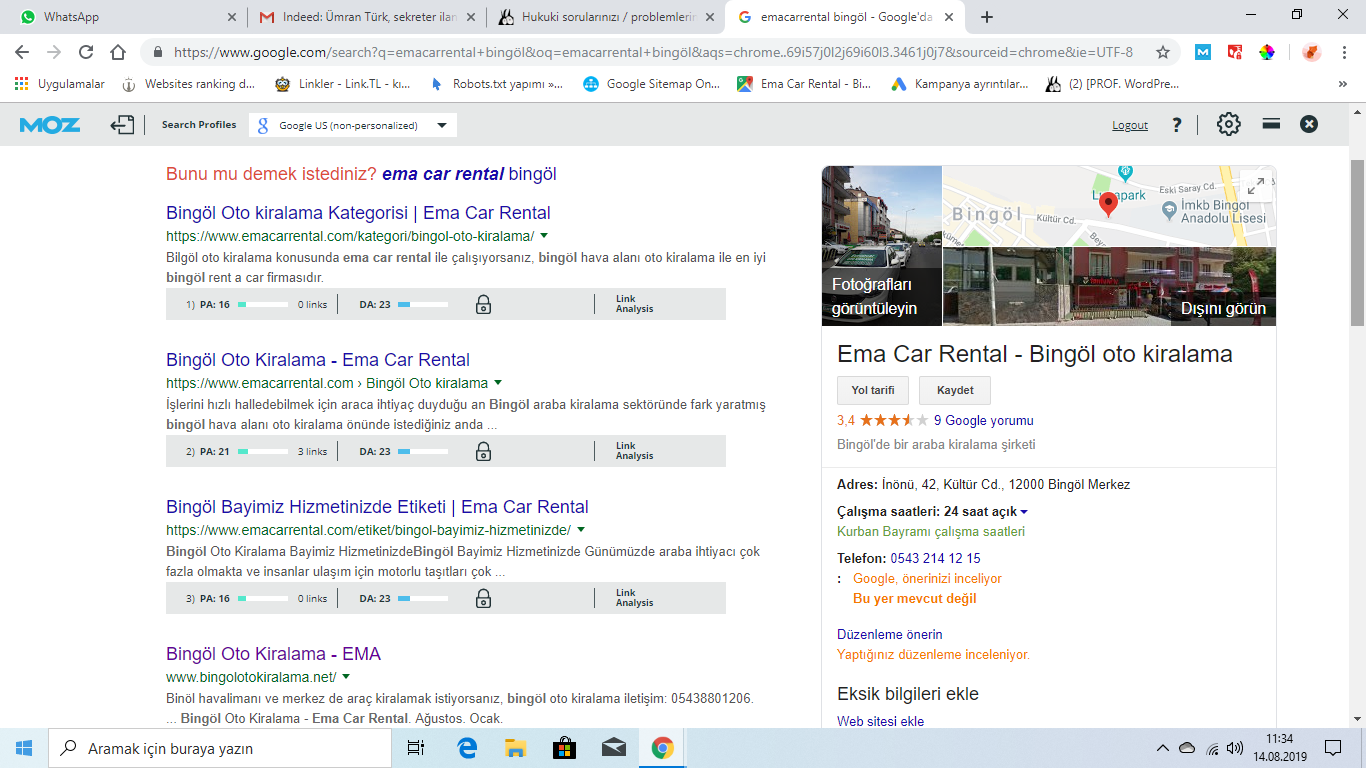Viewport: 1366px width, 768px height.
Task: Open the 9 Google yorumu reviews link
Action: [x=984, y=421]
